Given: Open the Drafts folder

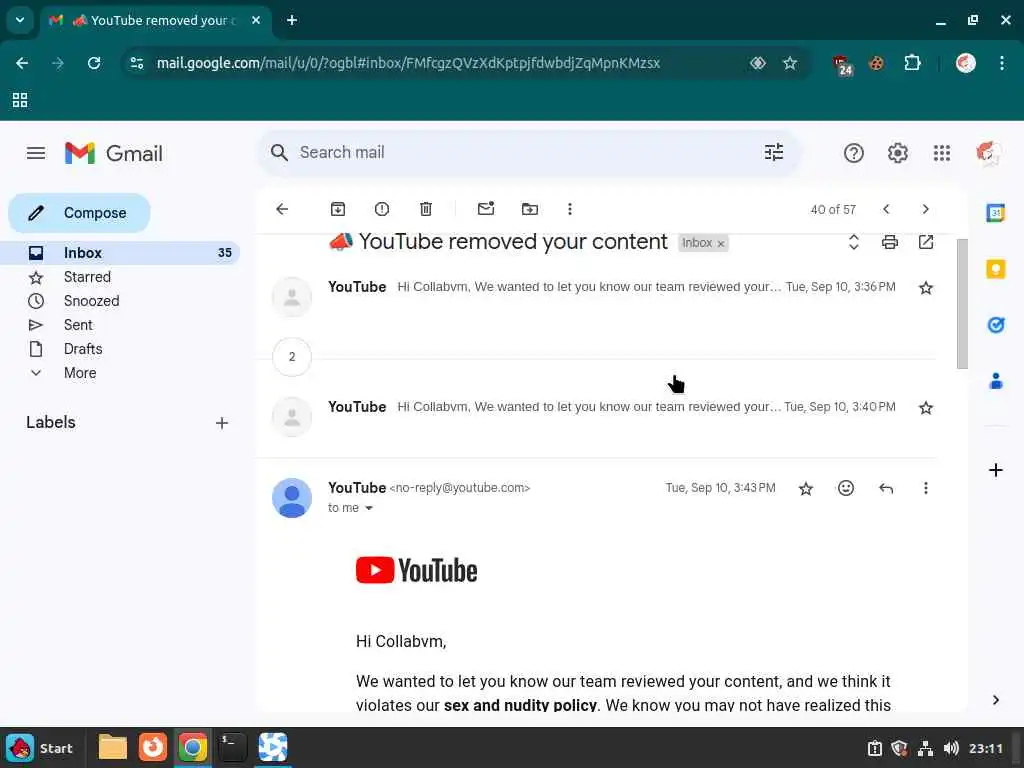Looking at the screenshot, I should point(83,349).
